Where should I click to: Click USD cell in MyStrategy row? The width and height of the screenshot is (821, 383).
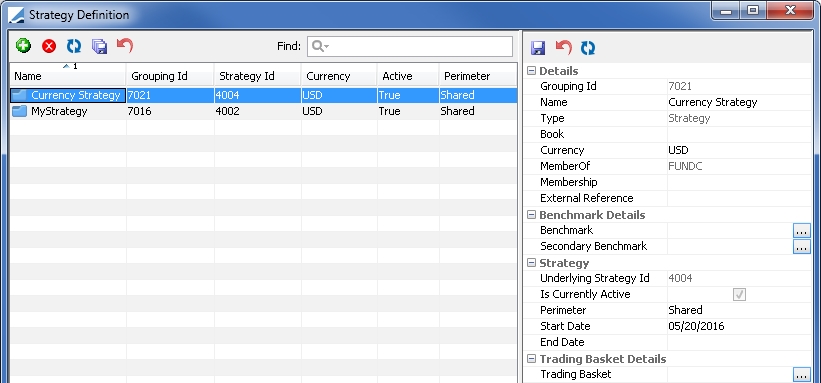pyautogui.click(x=339, y=111)
